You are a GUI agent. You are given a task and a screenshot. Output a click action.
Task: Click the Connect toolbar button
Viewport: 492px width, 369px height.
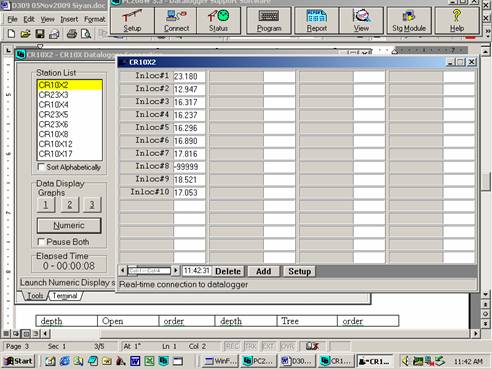tap(176, 21)
